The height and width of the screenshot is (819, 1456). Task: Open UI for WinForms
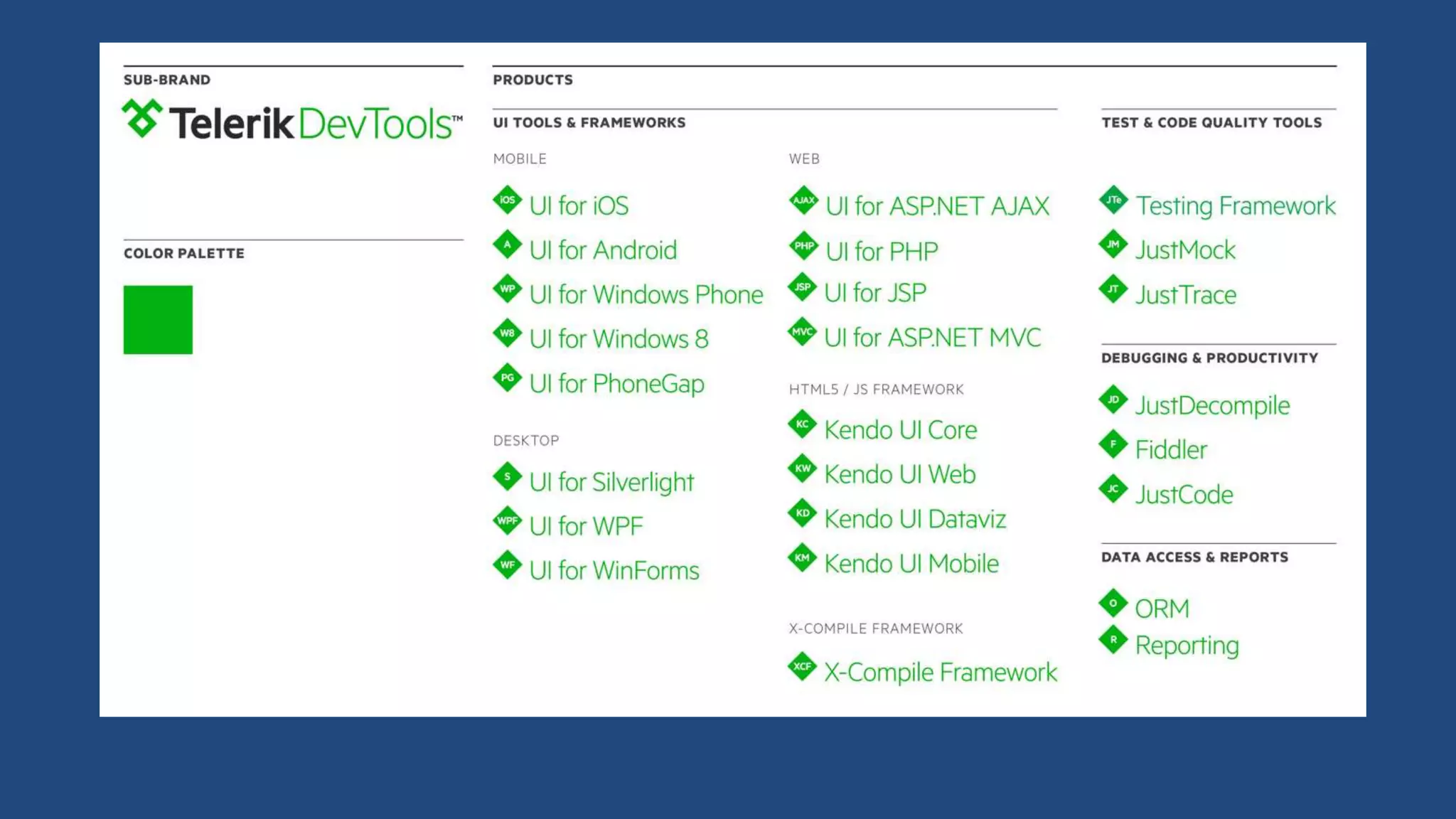point(614,570)
